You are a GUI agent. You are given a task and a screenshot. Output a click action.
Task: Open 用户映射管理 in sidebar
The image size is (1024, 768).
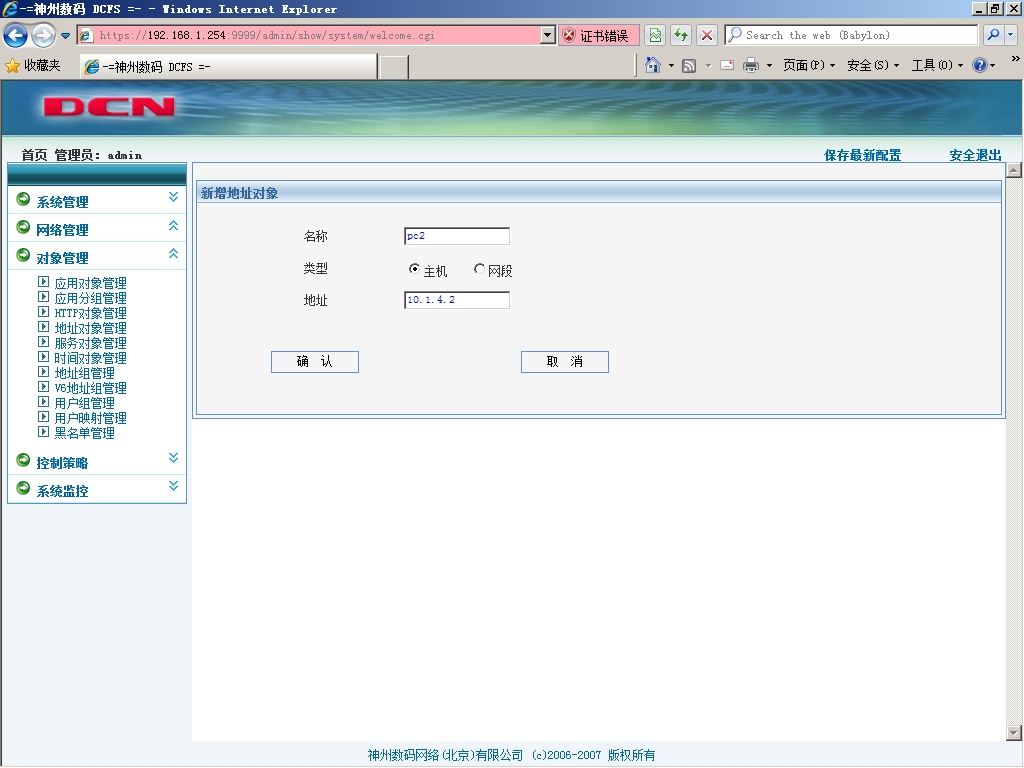[x=91, y=418]
